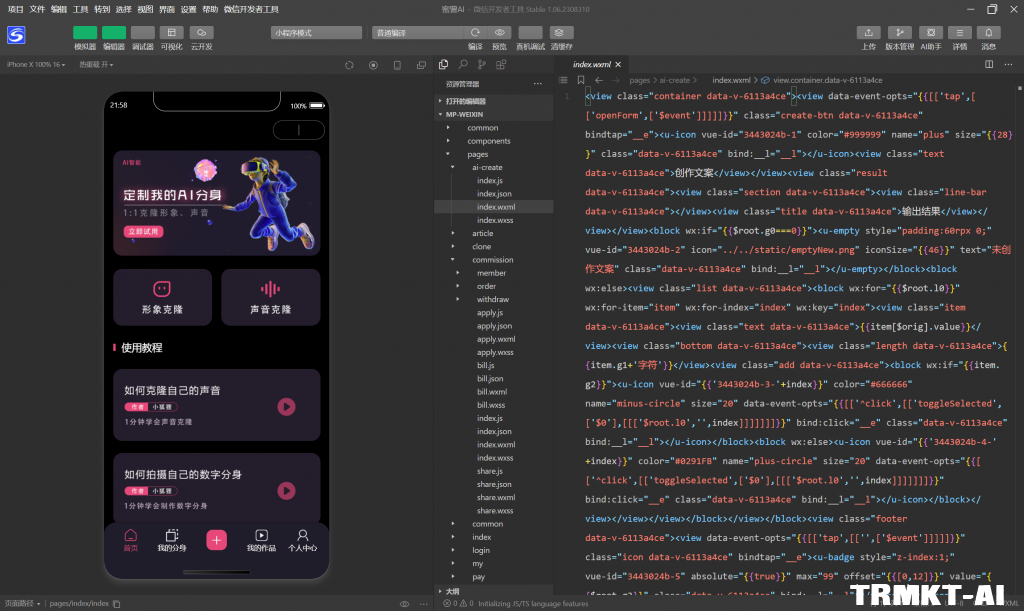The image size is (1024, 611).
Task: Click the play icon on voice clone tutorial
Action: (x=287, y=406)
